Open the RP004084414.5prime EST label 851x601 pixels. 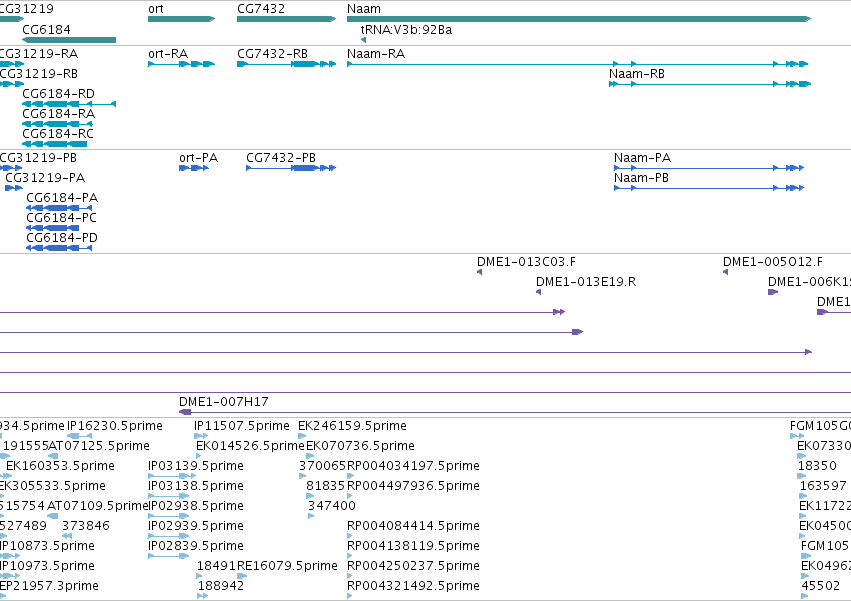tap(413, 527)
